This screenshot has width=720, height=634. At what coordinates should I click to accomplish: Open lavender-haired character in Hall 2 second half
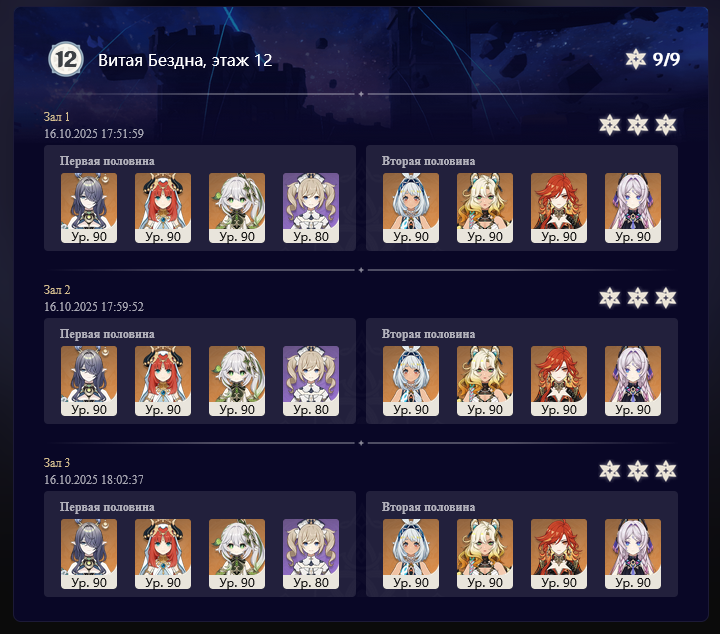(633, 381)
